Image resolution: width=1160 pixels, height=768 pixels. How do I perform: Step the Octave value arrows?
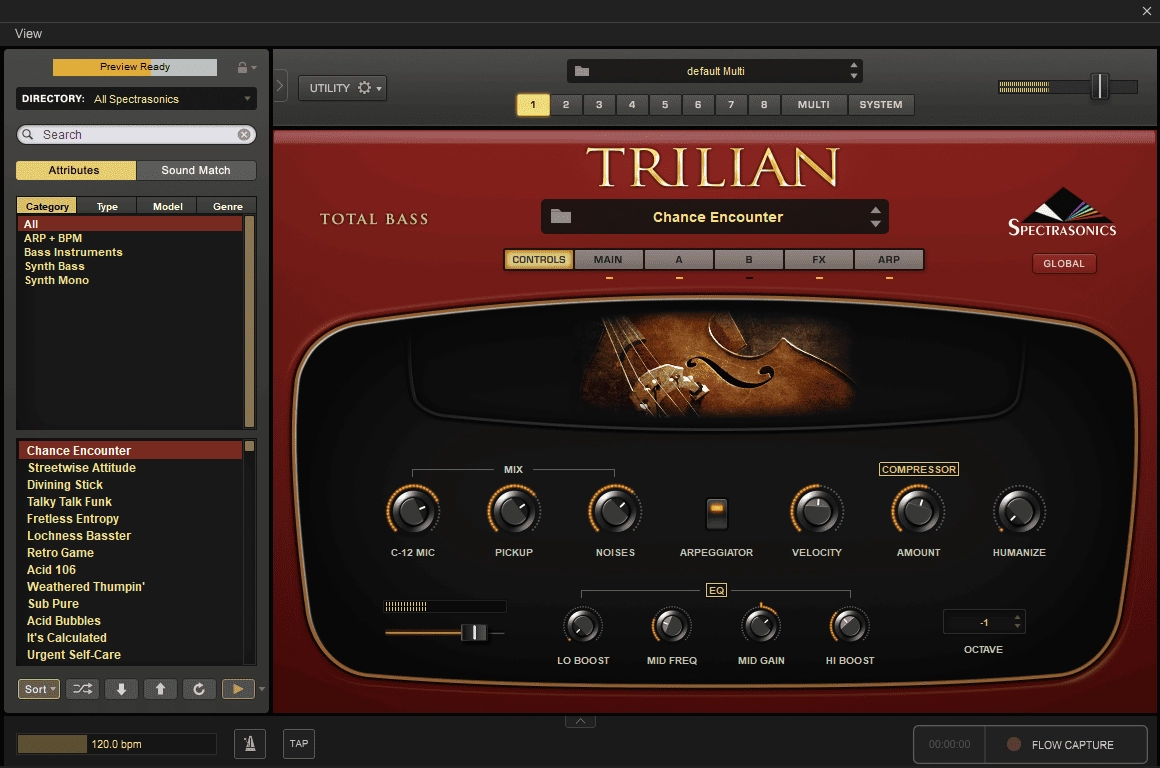(1017, 622)
